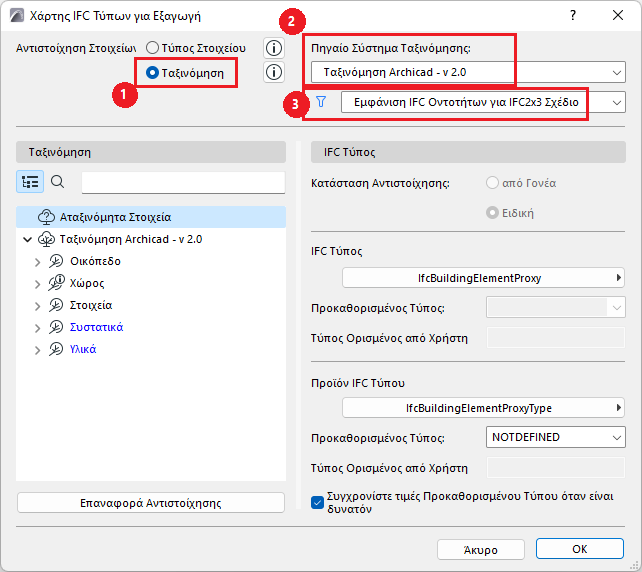Select the Τύπος Στοιχείου radio button
The width and height of the screenshot is (642, 572).
point(152,48)
